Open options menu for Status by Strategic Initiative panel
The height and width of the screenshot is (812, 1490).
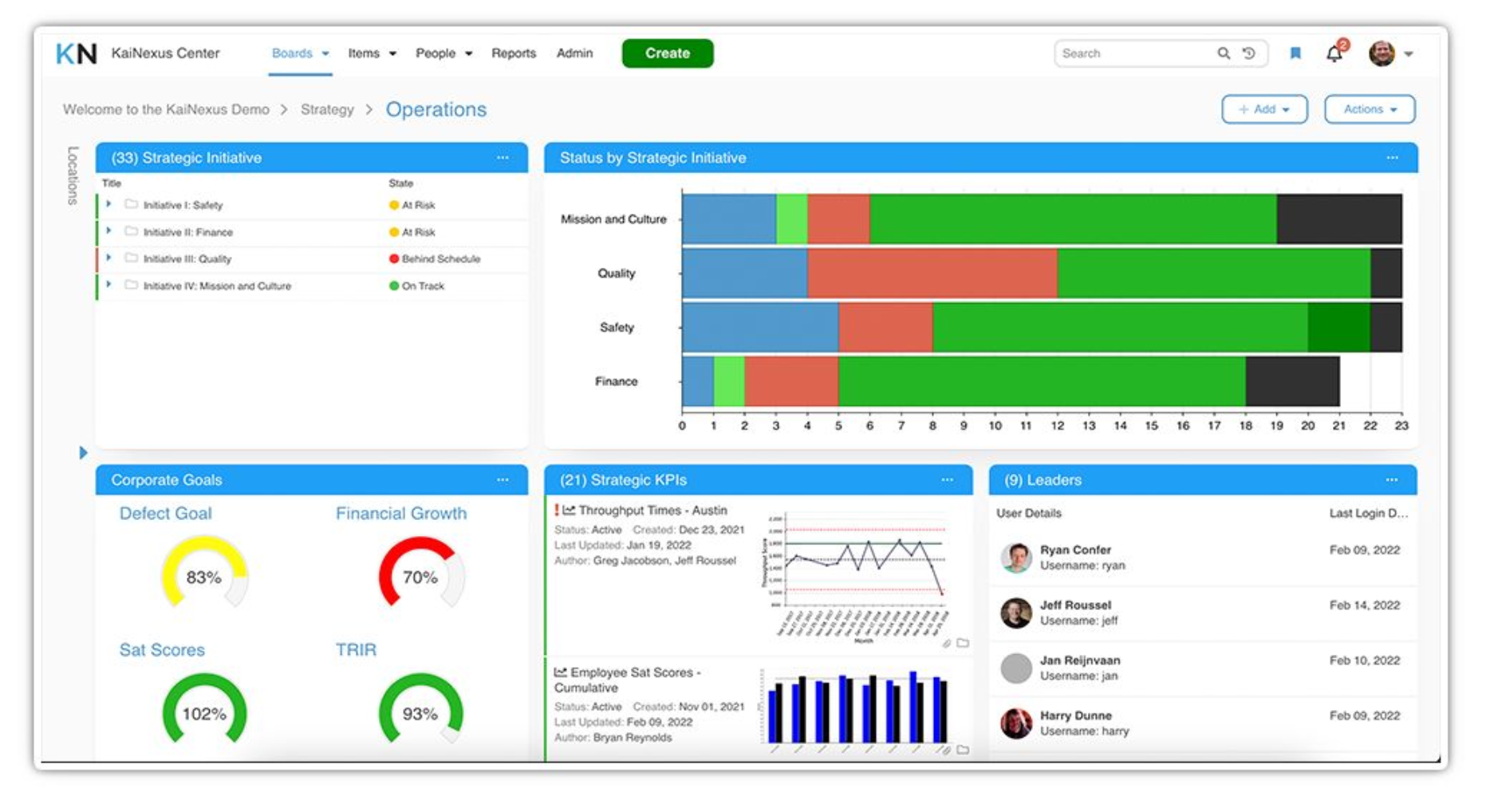tap(1393, 158)
